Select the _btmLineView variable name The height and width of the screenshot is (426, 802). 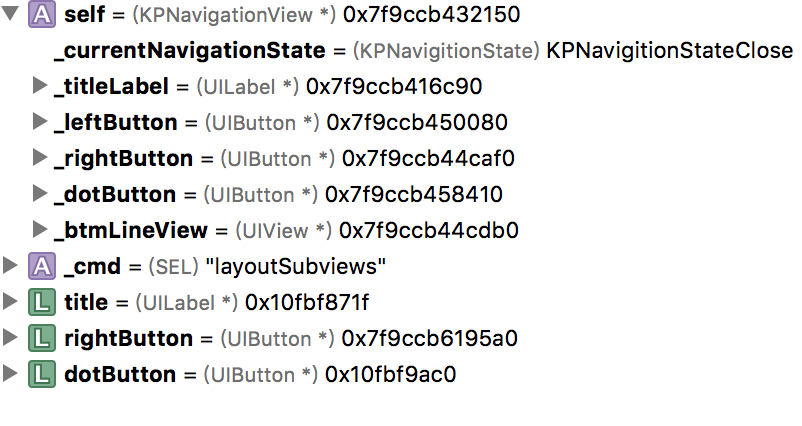point(131,230)
